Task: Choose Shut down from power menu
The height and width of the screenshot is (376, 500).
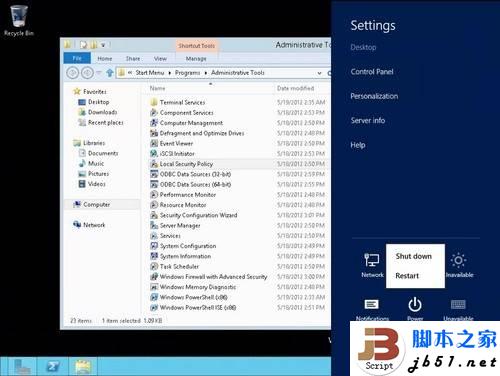Action: tap(413, 256)
